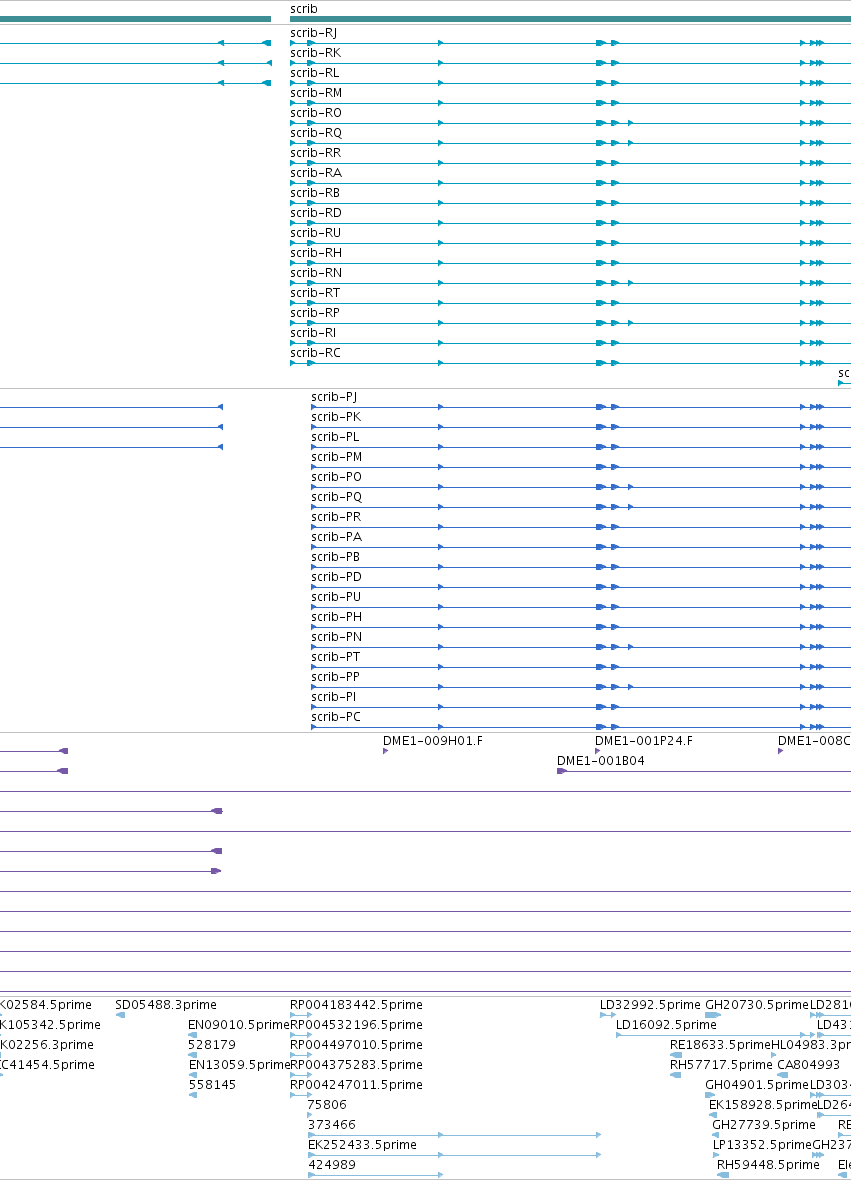Click the scrib-PM protein label

[336, 457]
